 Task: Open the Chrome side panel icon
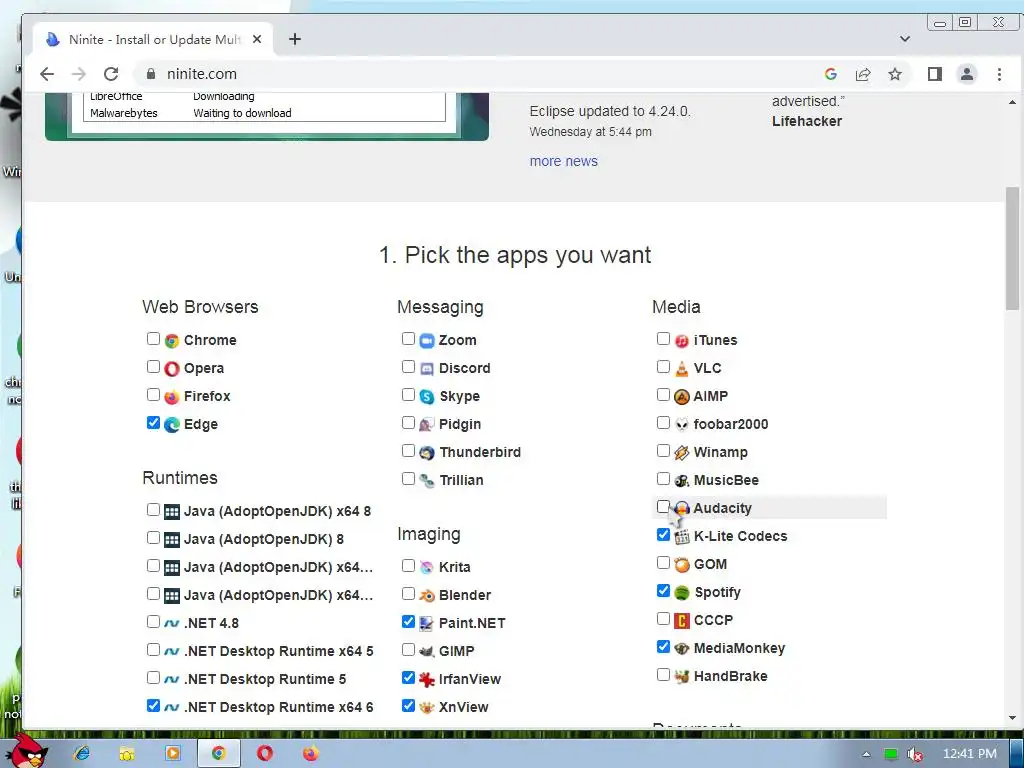point(935,74)
